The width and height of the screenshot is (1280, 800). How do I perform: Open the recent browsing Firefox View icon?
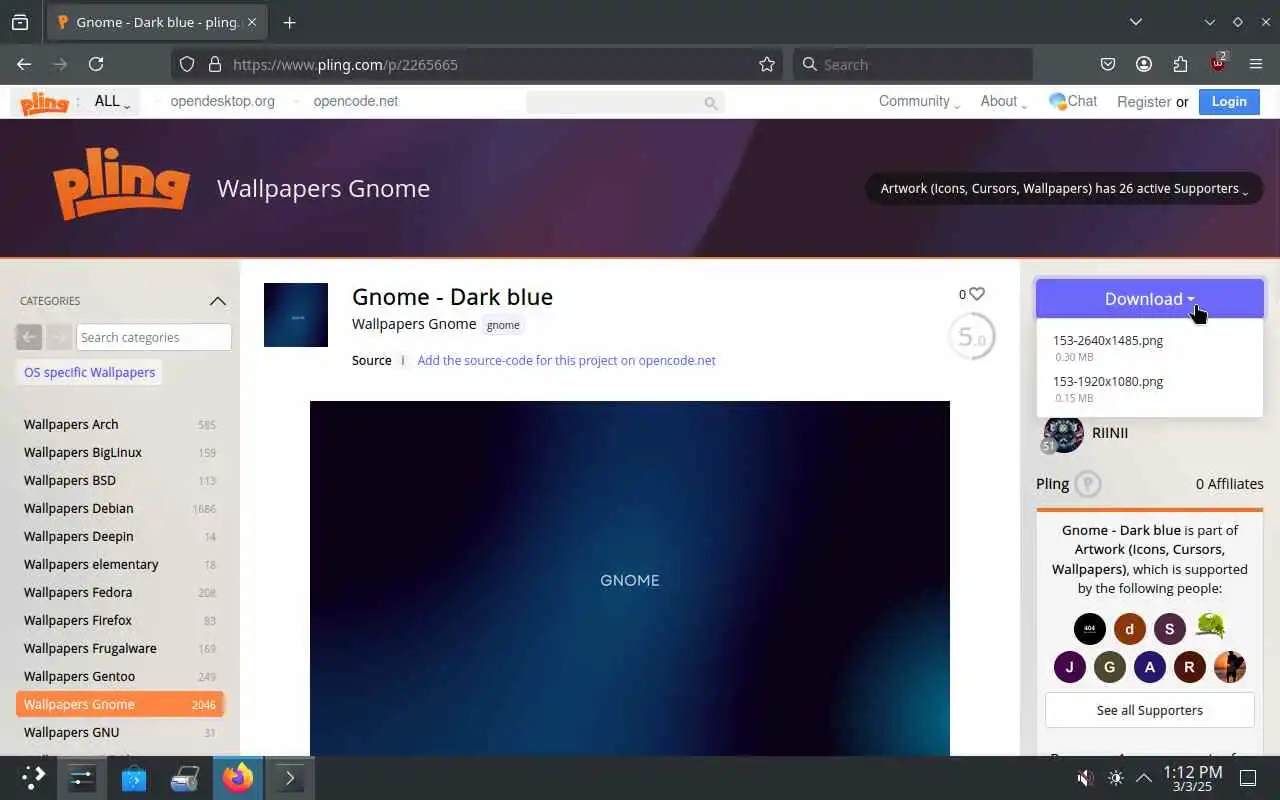coord(20,22)
